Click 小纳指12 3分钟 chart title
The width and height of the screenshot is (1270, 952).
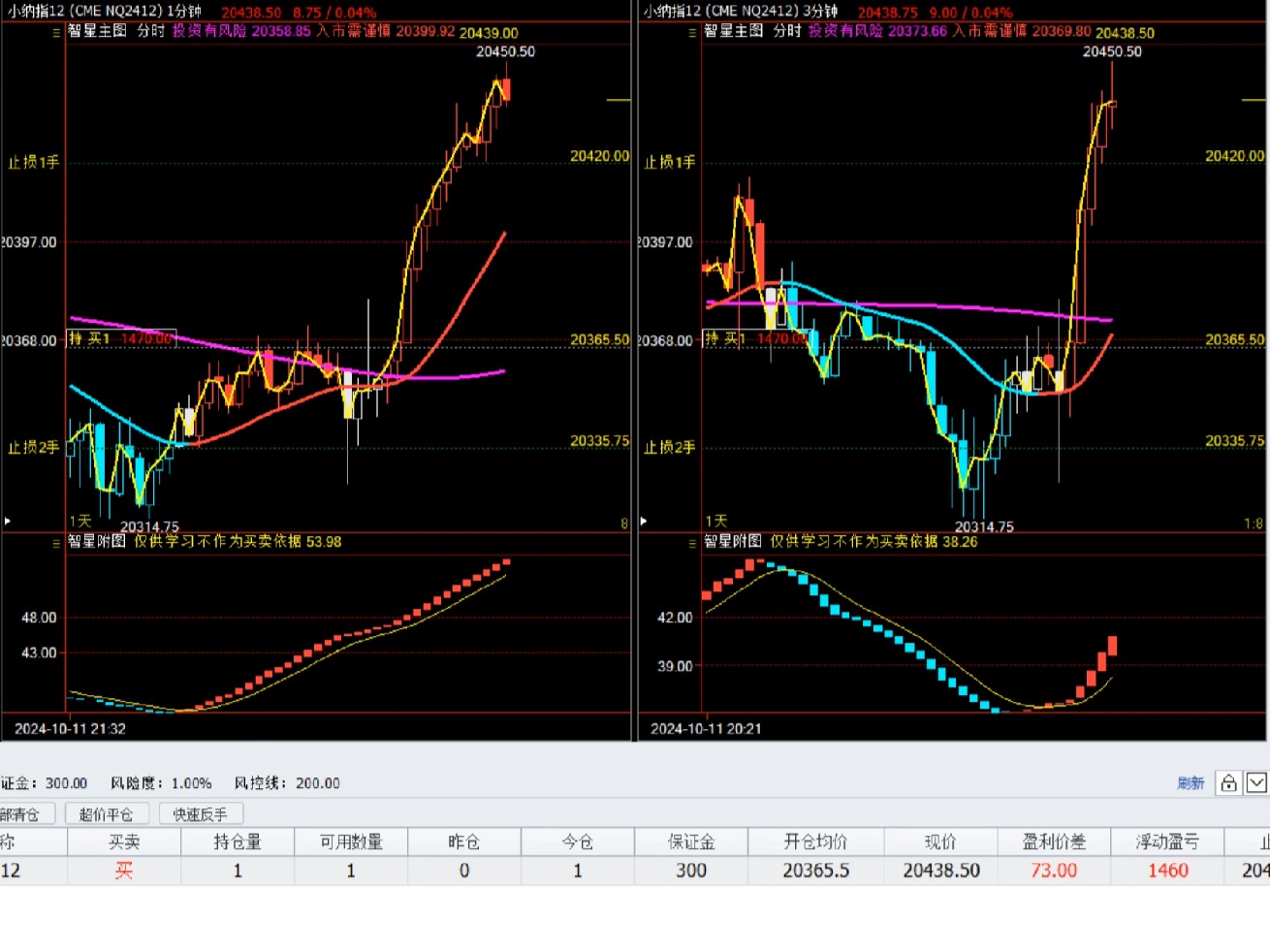pos(741,12)
